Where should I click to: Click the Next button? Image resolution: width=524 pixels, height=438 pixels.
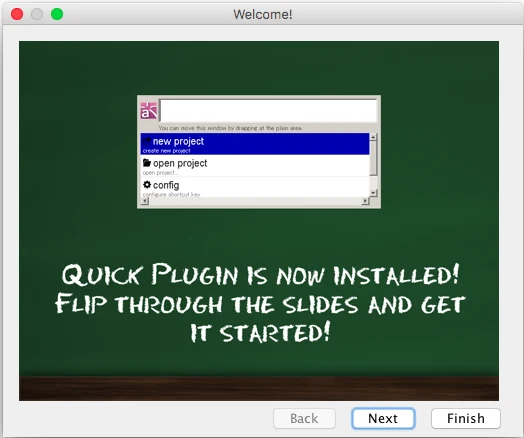[x=383, y=418]
